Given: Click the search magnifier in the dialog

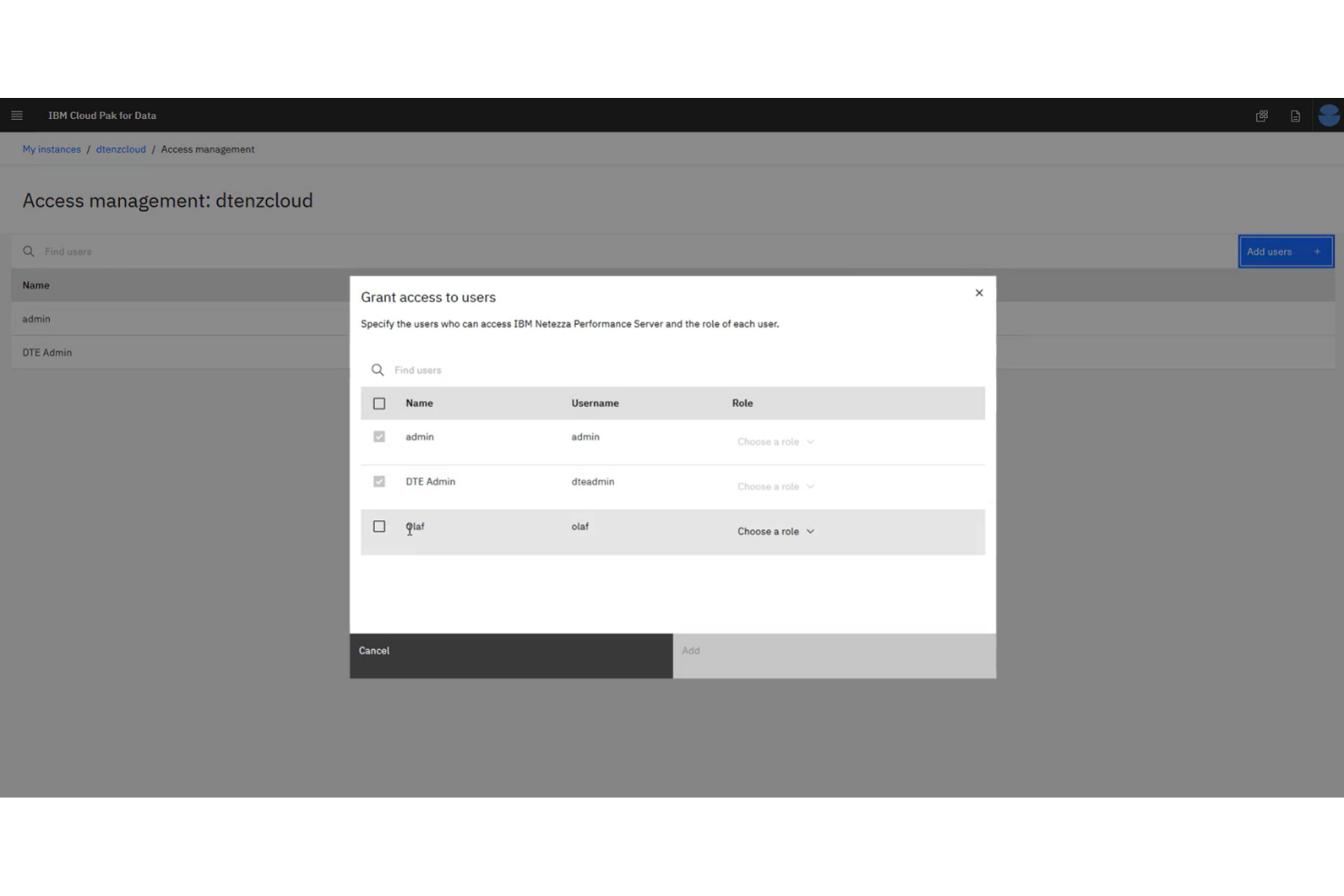Looking at the screenshot, I should click(x=377, y=369).
